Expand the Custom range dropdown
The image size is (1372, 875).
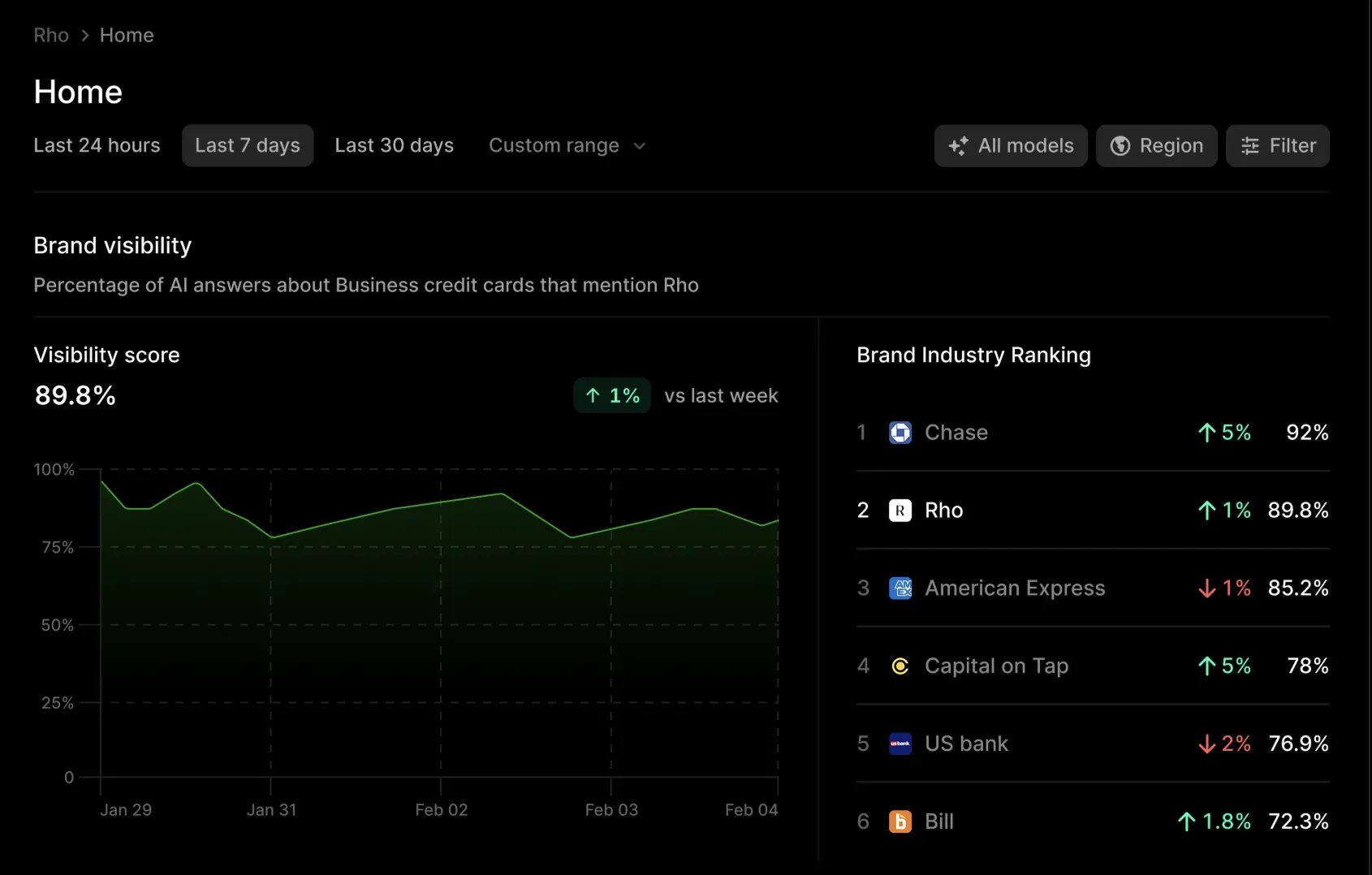pos(567,146)
